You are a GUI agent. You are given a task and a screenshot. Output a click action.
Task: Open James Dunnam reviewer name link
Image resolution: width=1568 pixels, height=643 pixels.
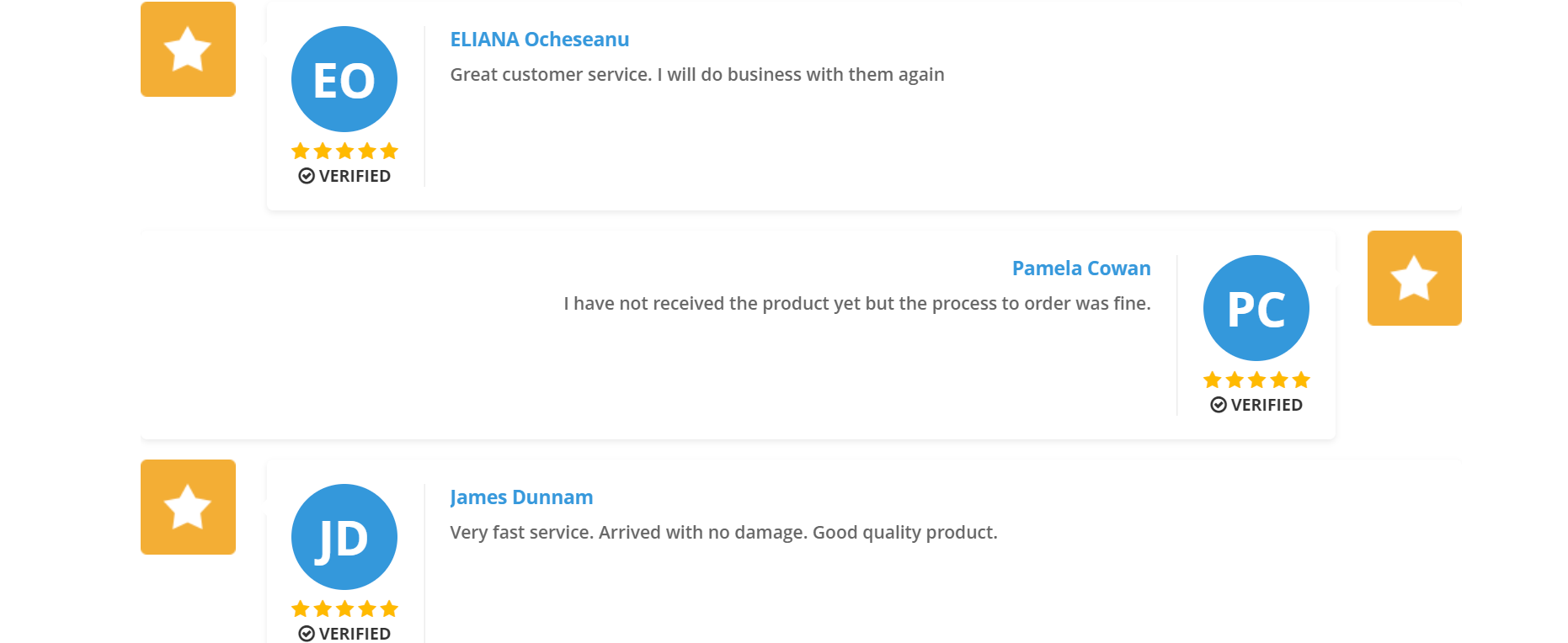521,497
